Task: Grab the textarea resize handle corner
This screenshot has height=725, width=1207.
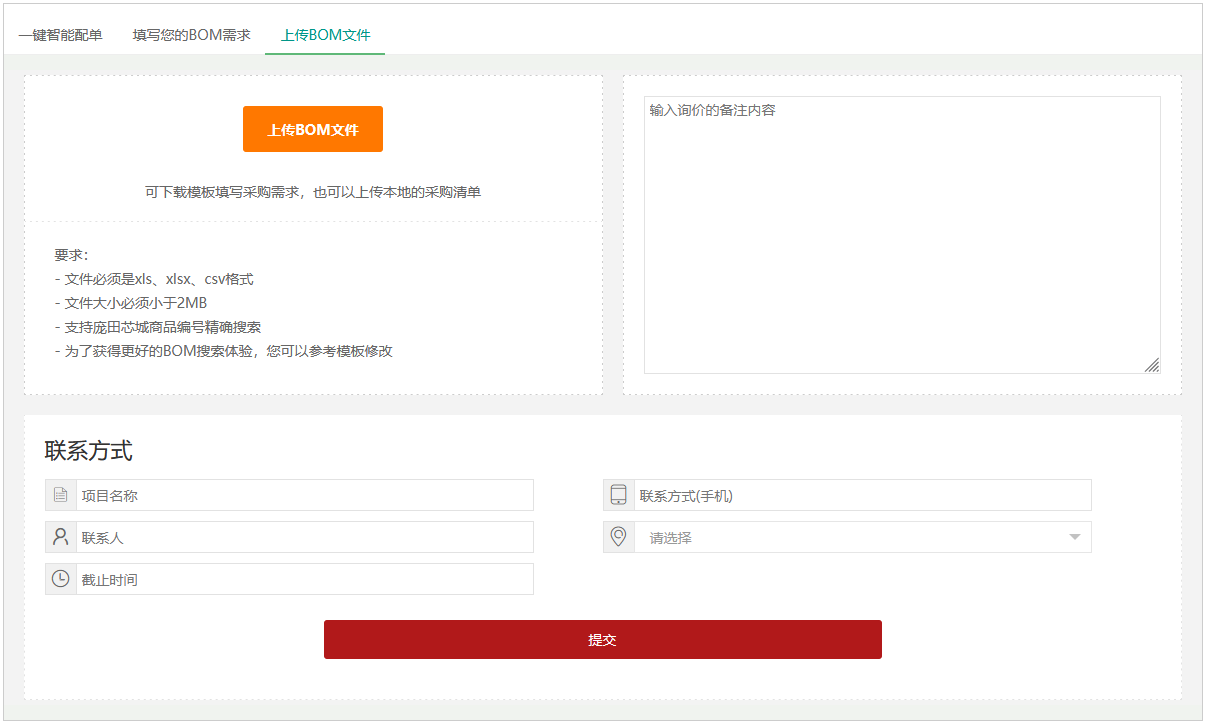Action: [x=1152, y=365]
